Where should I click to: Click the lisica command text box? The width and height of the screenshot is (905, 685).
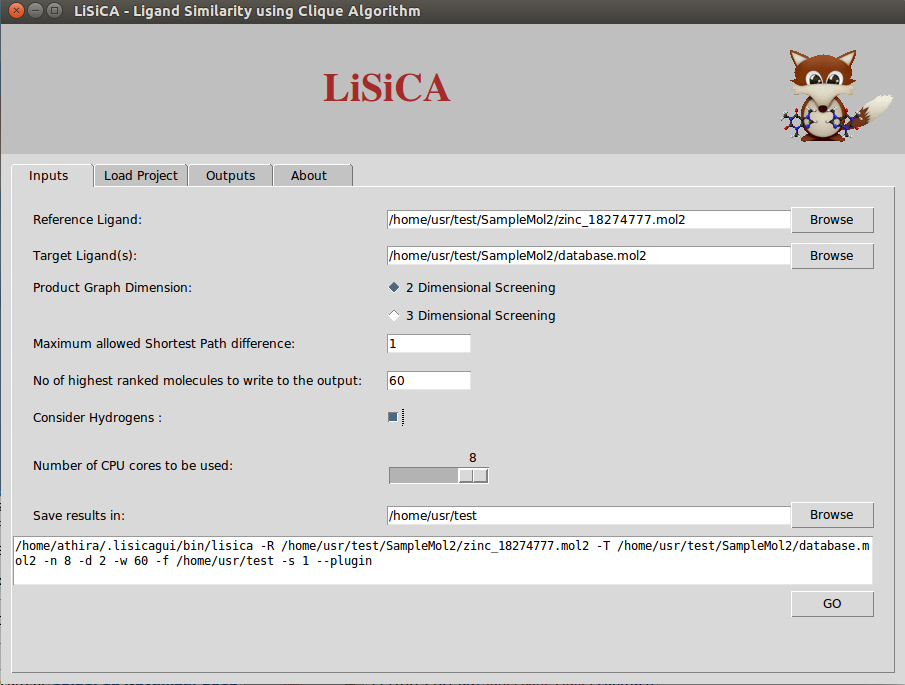coord(442,560)
